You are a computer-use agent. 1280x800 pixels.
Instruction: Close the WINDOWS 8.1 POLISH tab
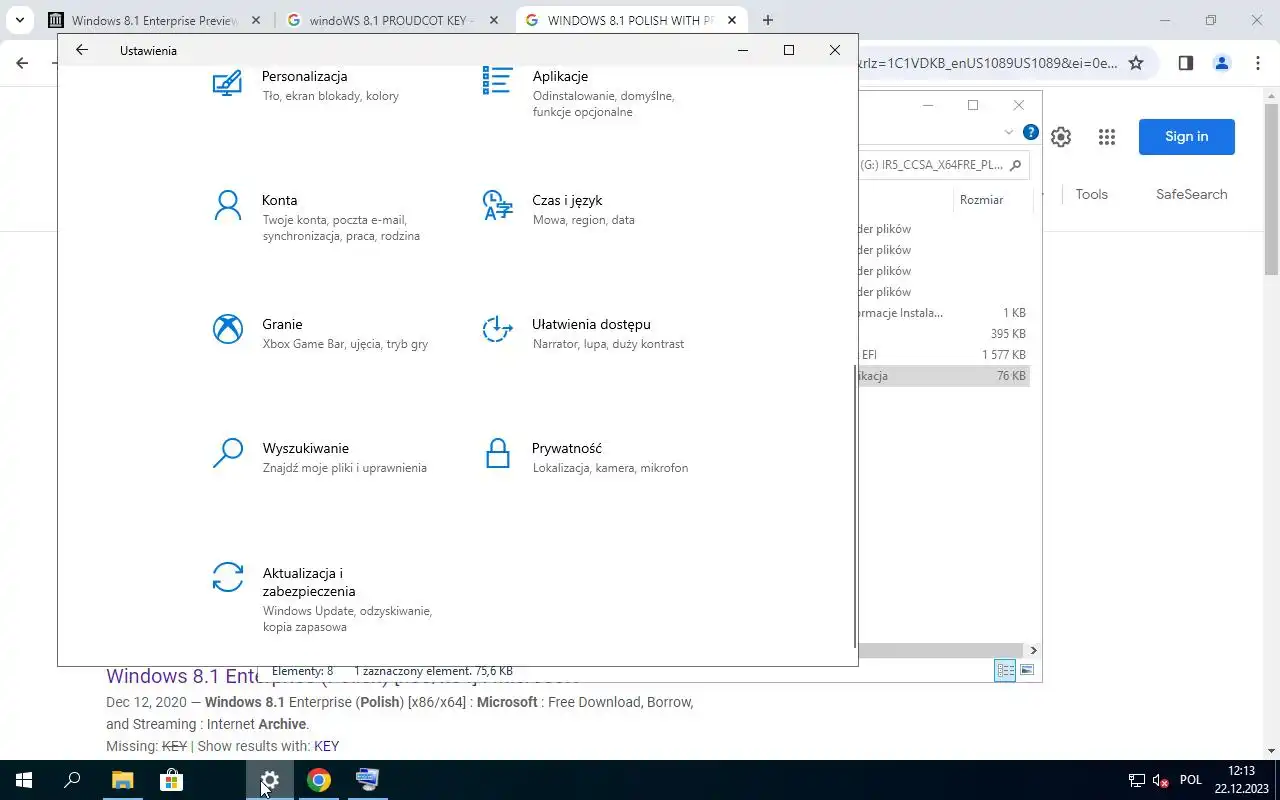(732, 20)
